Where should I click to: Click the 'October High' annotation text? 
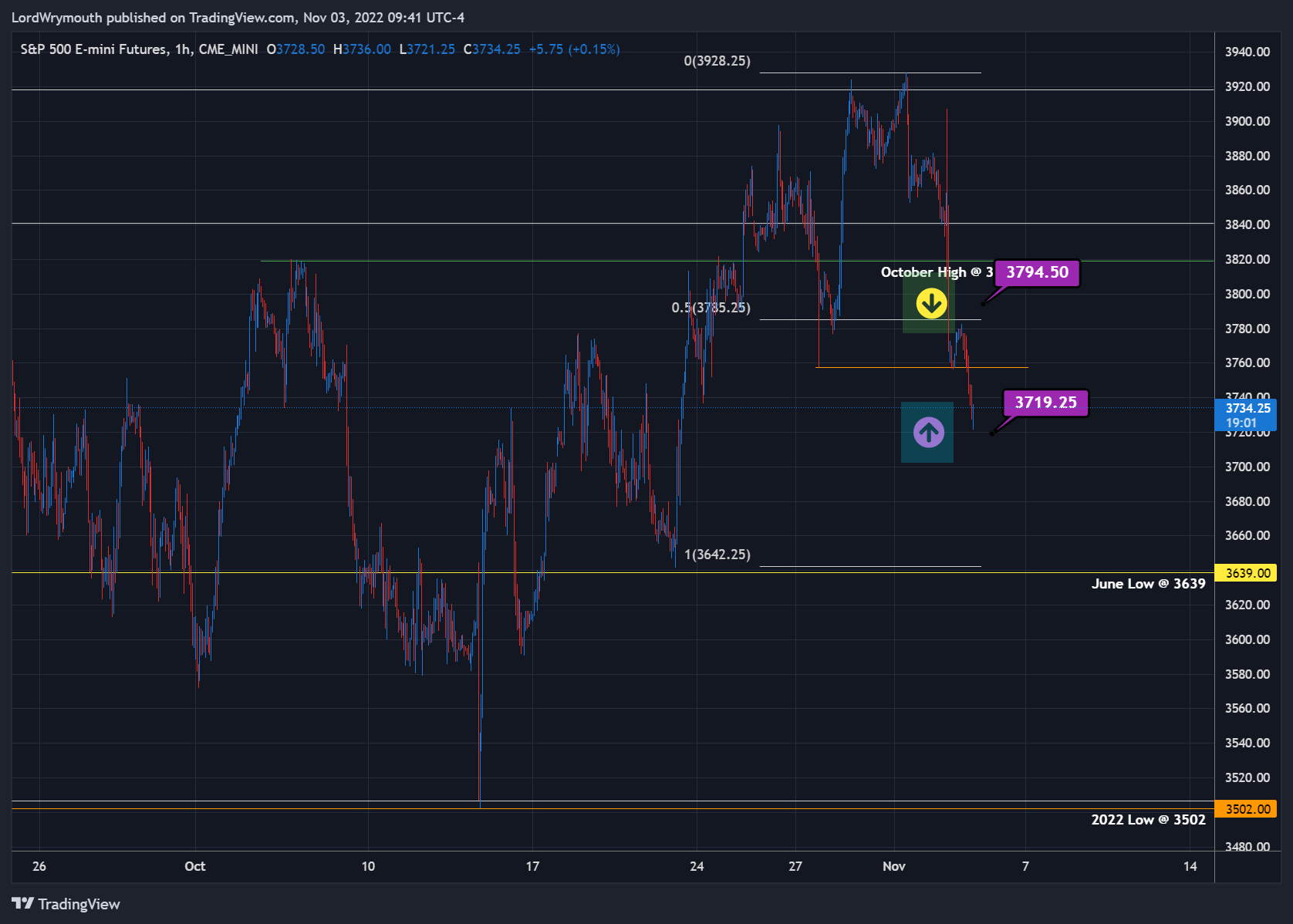pyautogui.click(x=937, y=272)
